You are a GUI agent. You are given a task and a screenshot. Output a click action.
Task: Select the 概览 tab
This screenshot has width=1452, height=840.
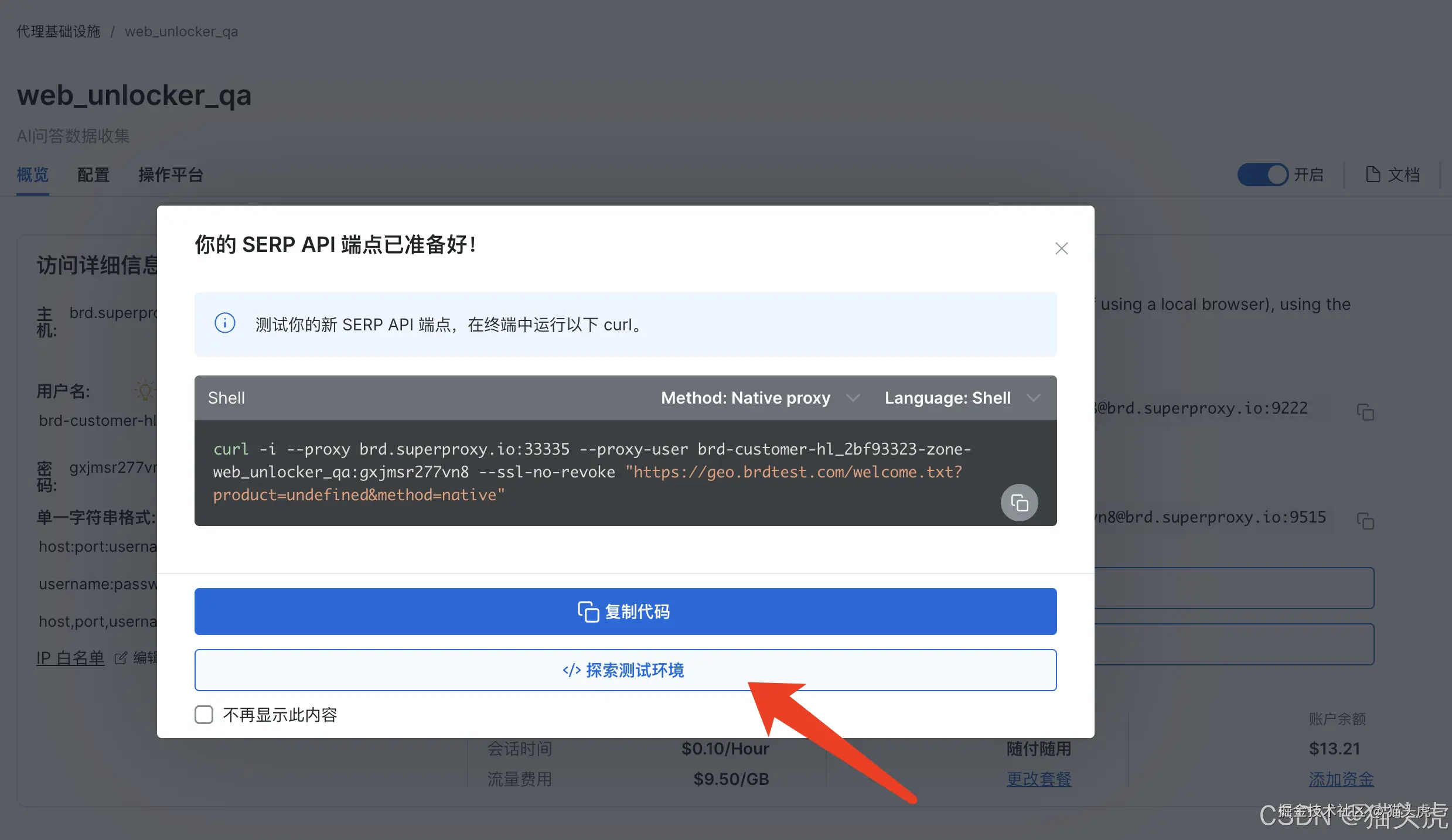tap(32, 175)
